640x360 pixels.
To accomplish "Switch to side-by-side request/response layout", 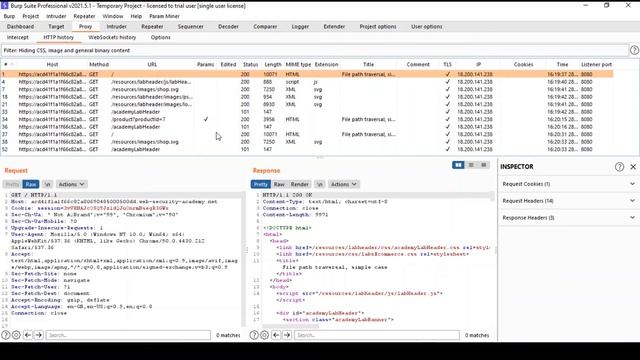I will point(458,165).
